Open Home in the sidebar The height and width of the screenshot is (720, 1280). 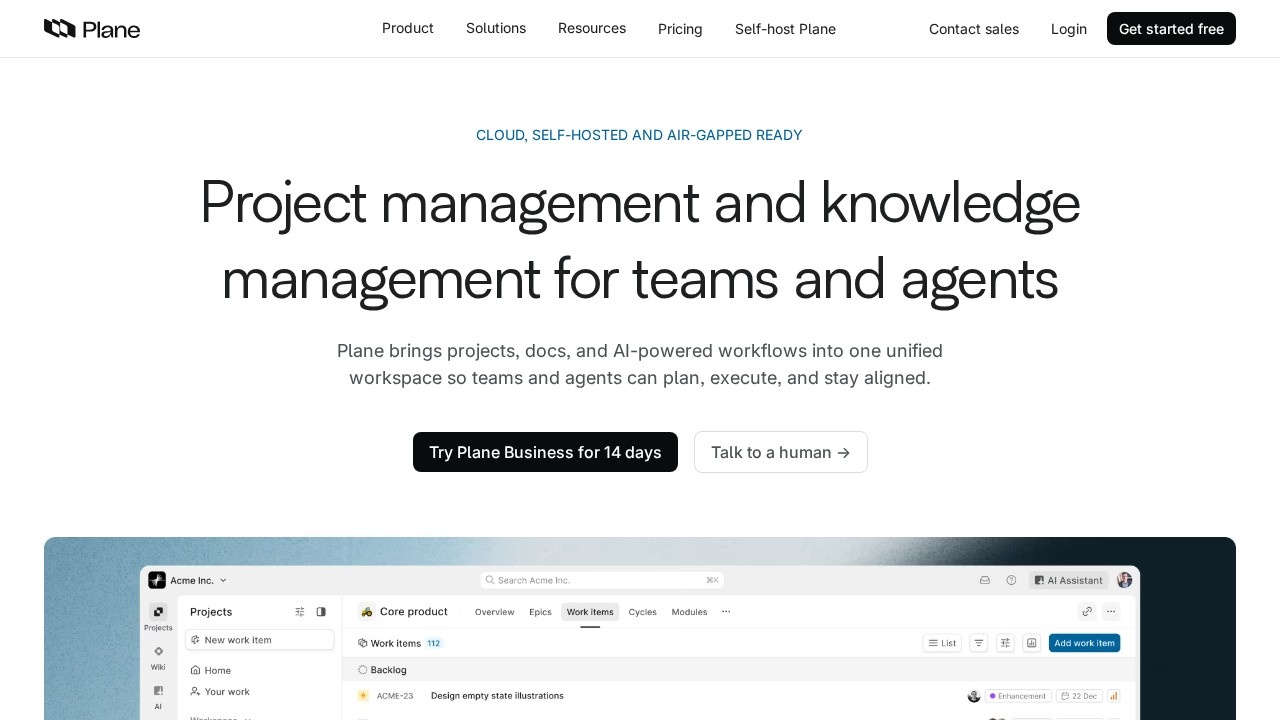click(x=211, y=670)
